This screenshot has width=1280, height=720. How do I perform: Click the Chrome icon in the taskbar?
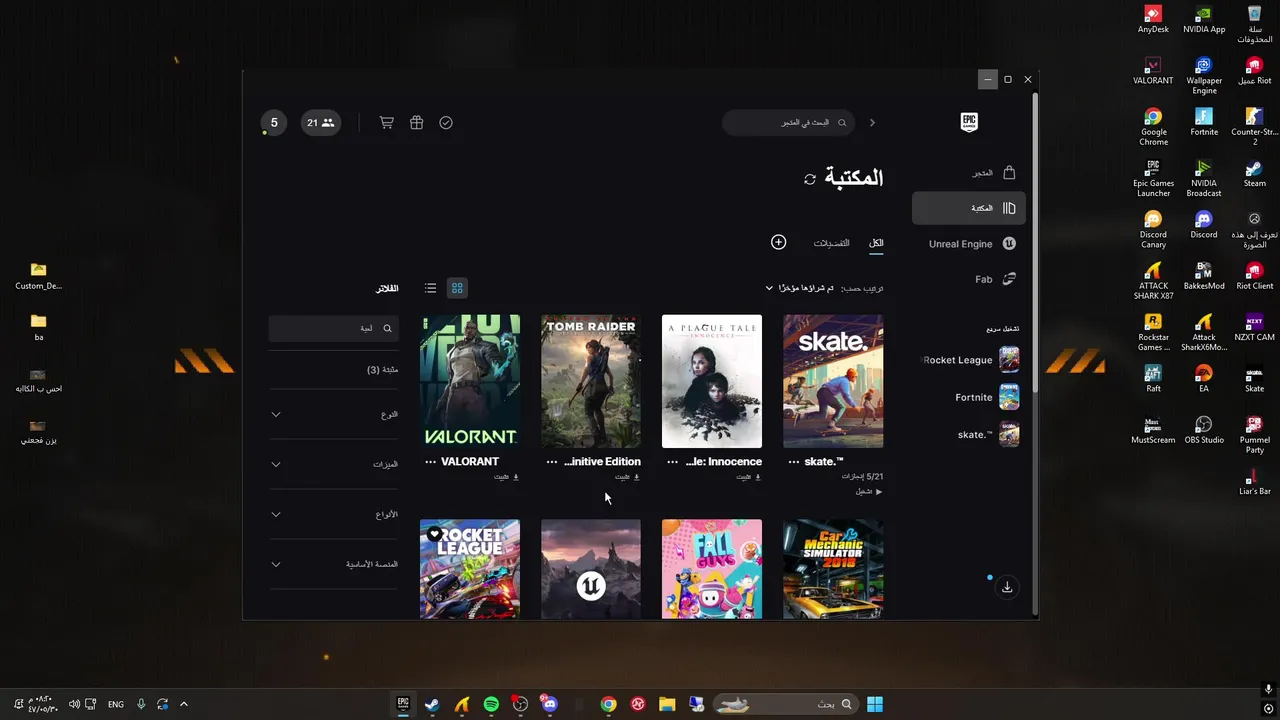point(608,704)
